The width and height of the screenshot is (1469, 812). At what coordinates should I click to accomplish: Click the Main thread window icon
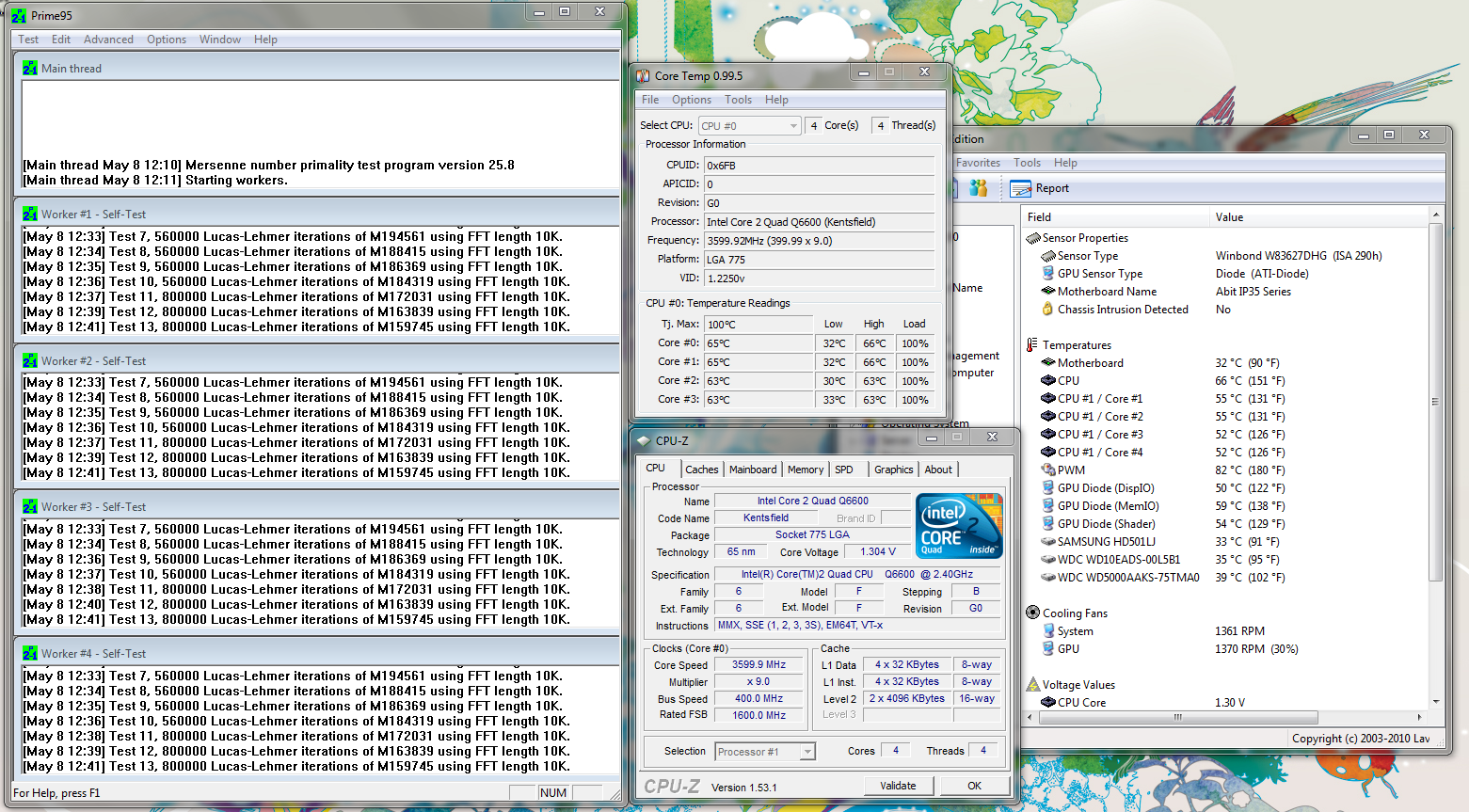pos(30,68)
